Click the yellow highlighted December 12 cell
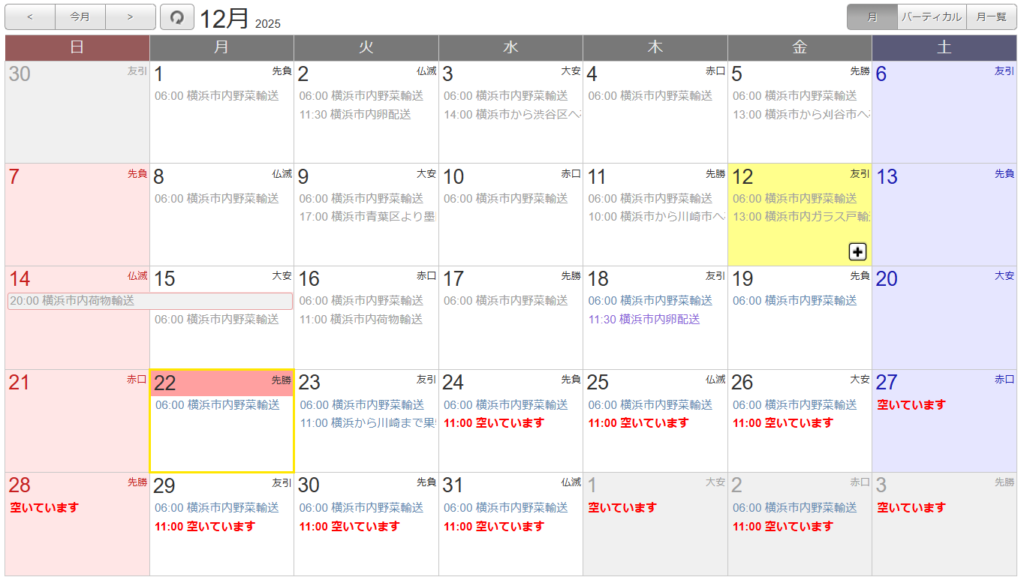 [799, 235]
